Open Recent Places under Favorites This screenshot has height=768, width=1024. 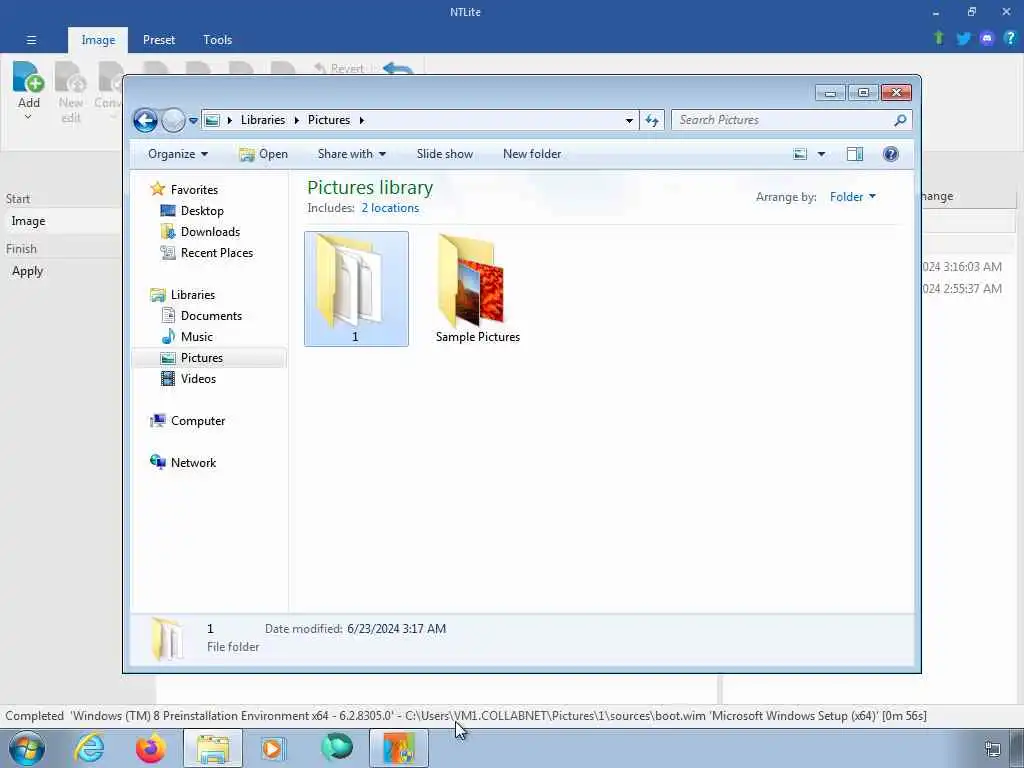217,253
